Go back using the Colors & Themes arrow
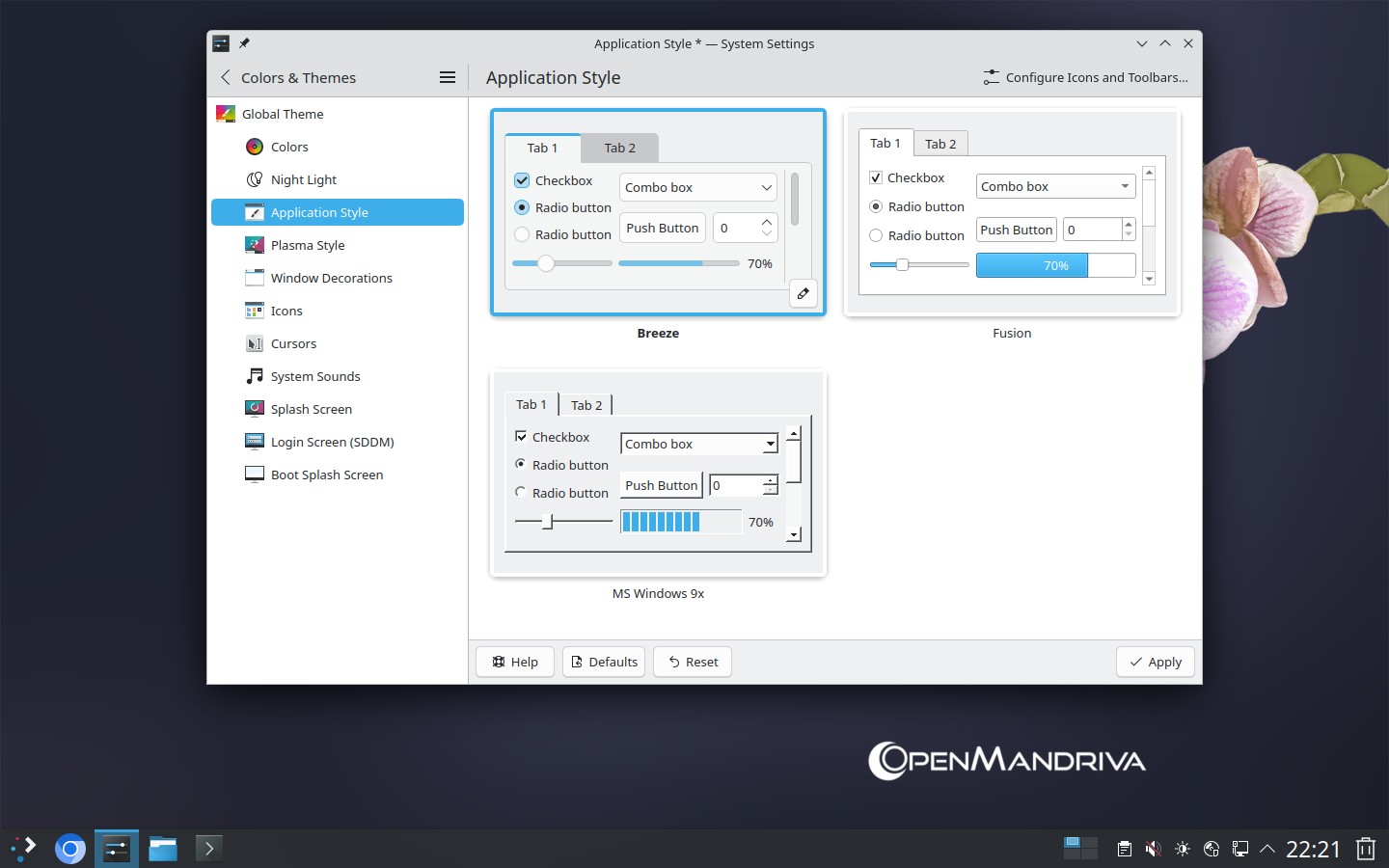Viewport: 1389px width, 868px height. coord(226,77)
